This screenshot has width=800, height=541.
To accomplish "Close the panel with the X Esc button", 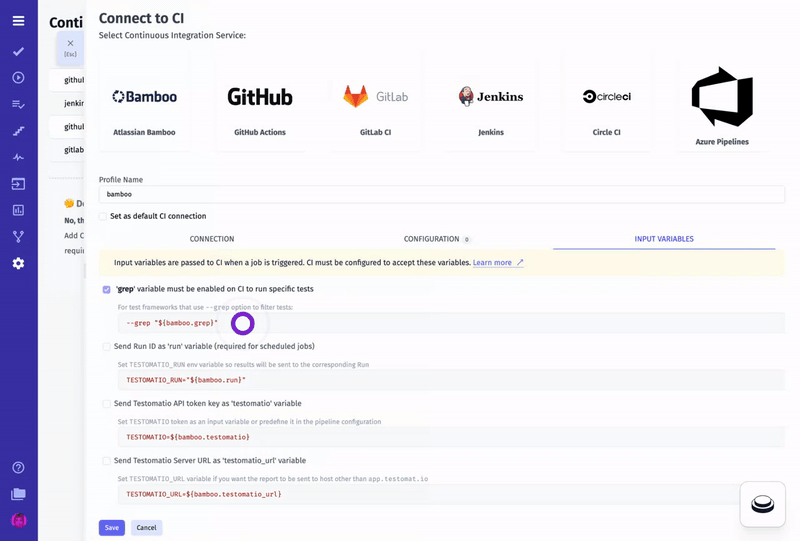I will point(70,48).
